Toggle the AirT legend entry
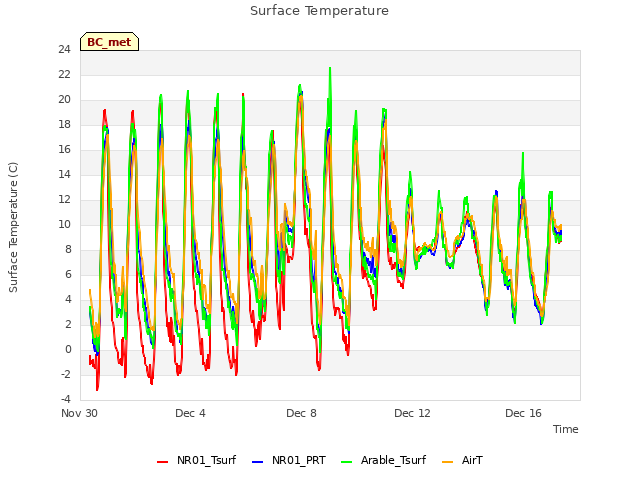 click(462, 460)
